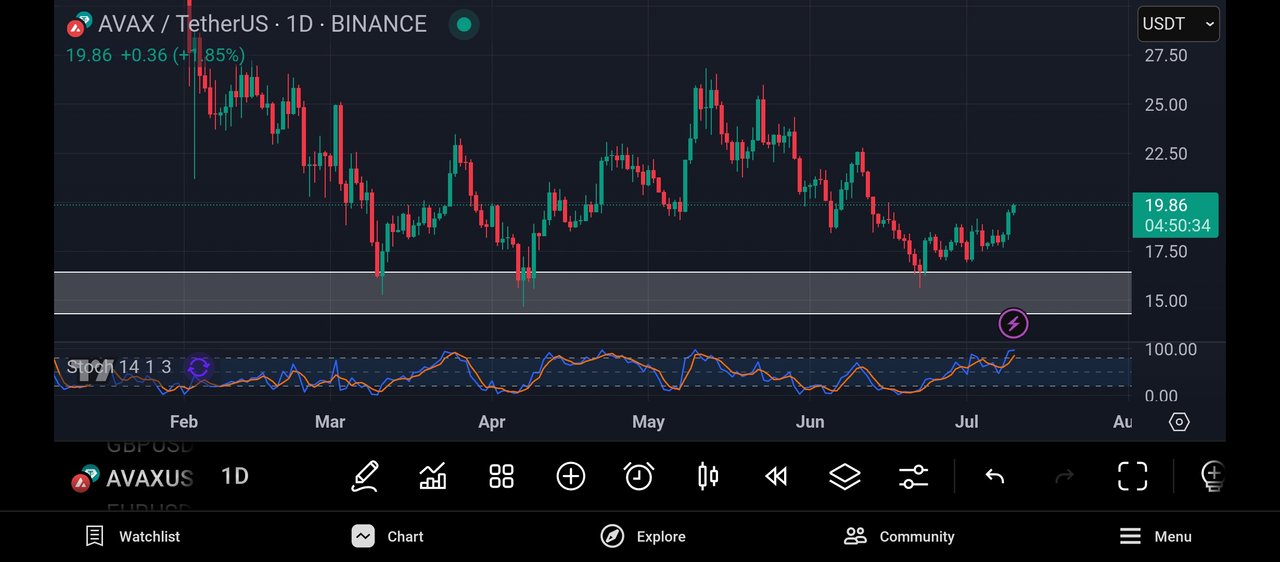1280x562 pixels.
Task: Change the 1D timeframe in toolbar
Action: (235, 476)
